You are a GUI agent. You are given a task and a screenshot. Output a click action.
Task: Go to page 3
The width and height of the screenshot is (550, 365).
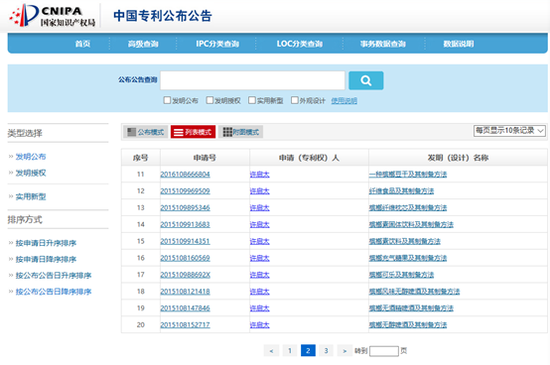pos(326,350)
